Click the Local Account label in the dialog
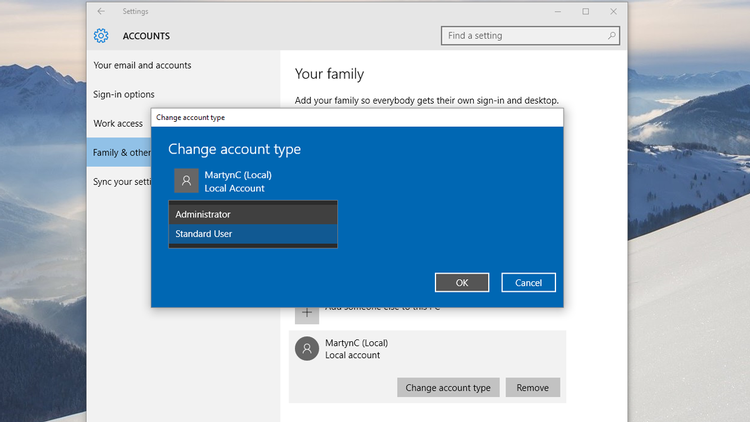 [234, 189]
